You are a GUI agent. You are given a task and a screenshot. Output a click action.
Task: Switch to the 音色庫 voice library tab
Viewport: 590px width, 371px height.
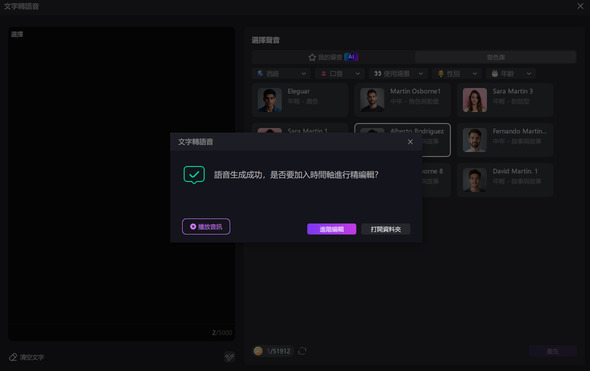click(496, 57)
